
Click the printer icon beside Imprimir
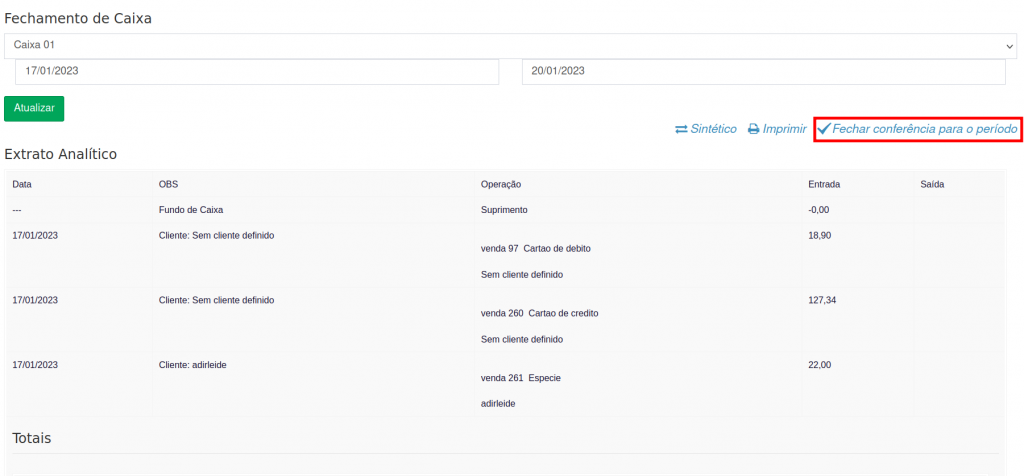point(754,130)
